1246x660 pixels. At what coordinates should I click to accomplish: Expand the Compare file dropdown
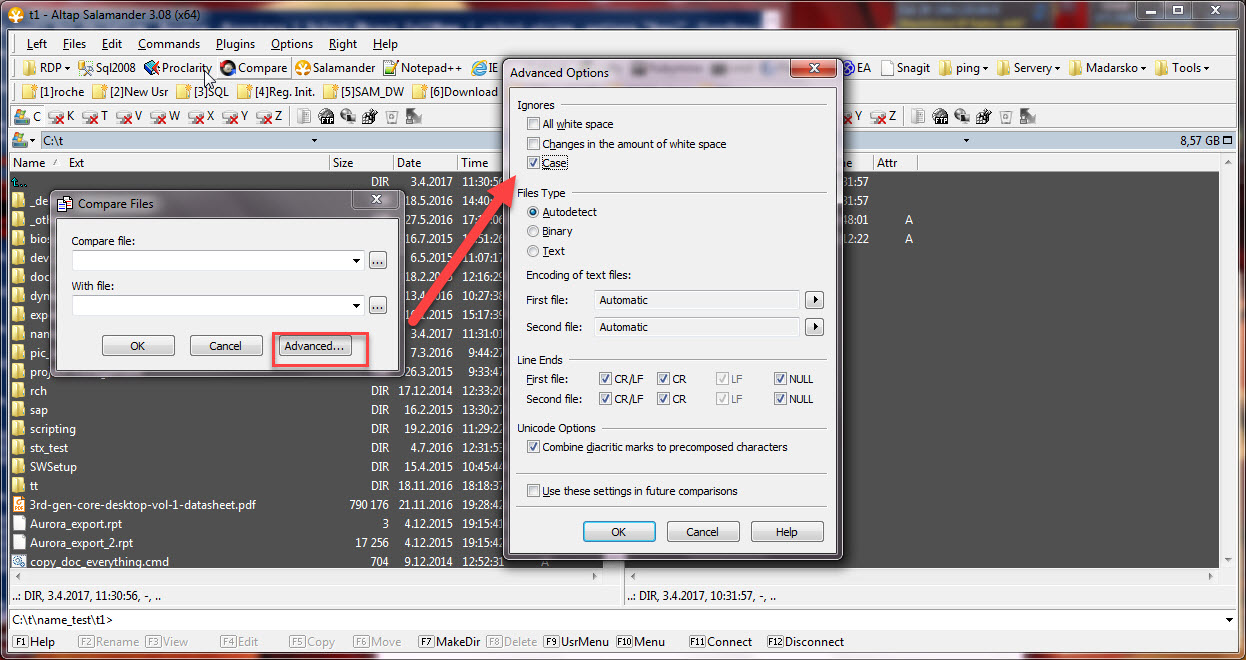[357, 260]
